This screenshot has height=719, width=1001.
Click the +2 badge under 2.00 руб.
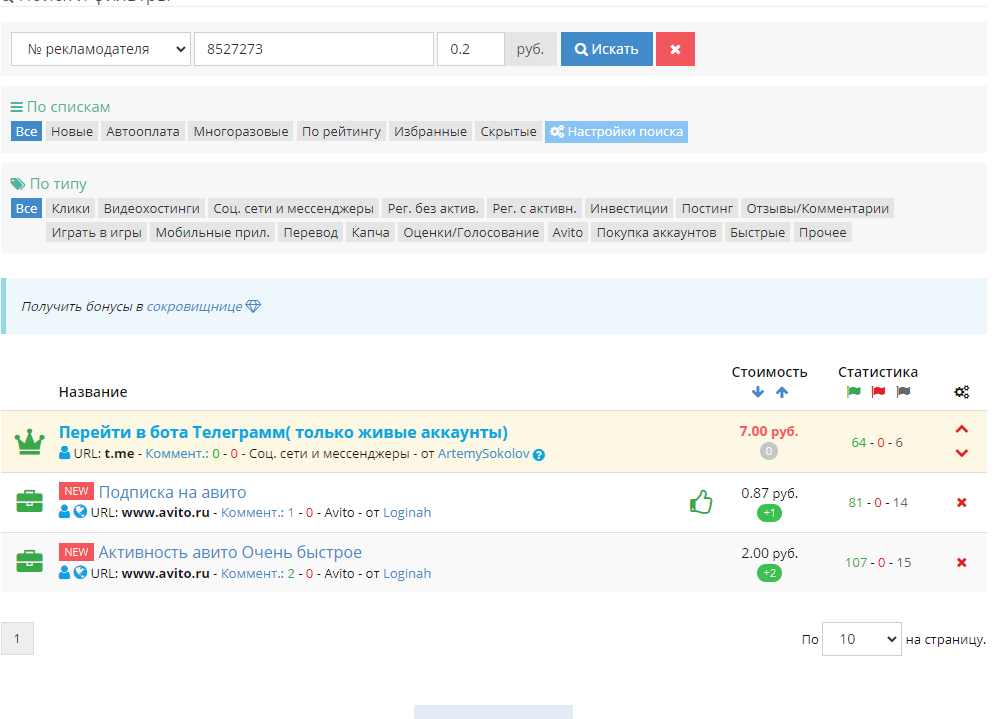(769, 573)
